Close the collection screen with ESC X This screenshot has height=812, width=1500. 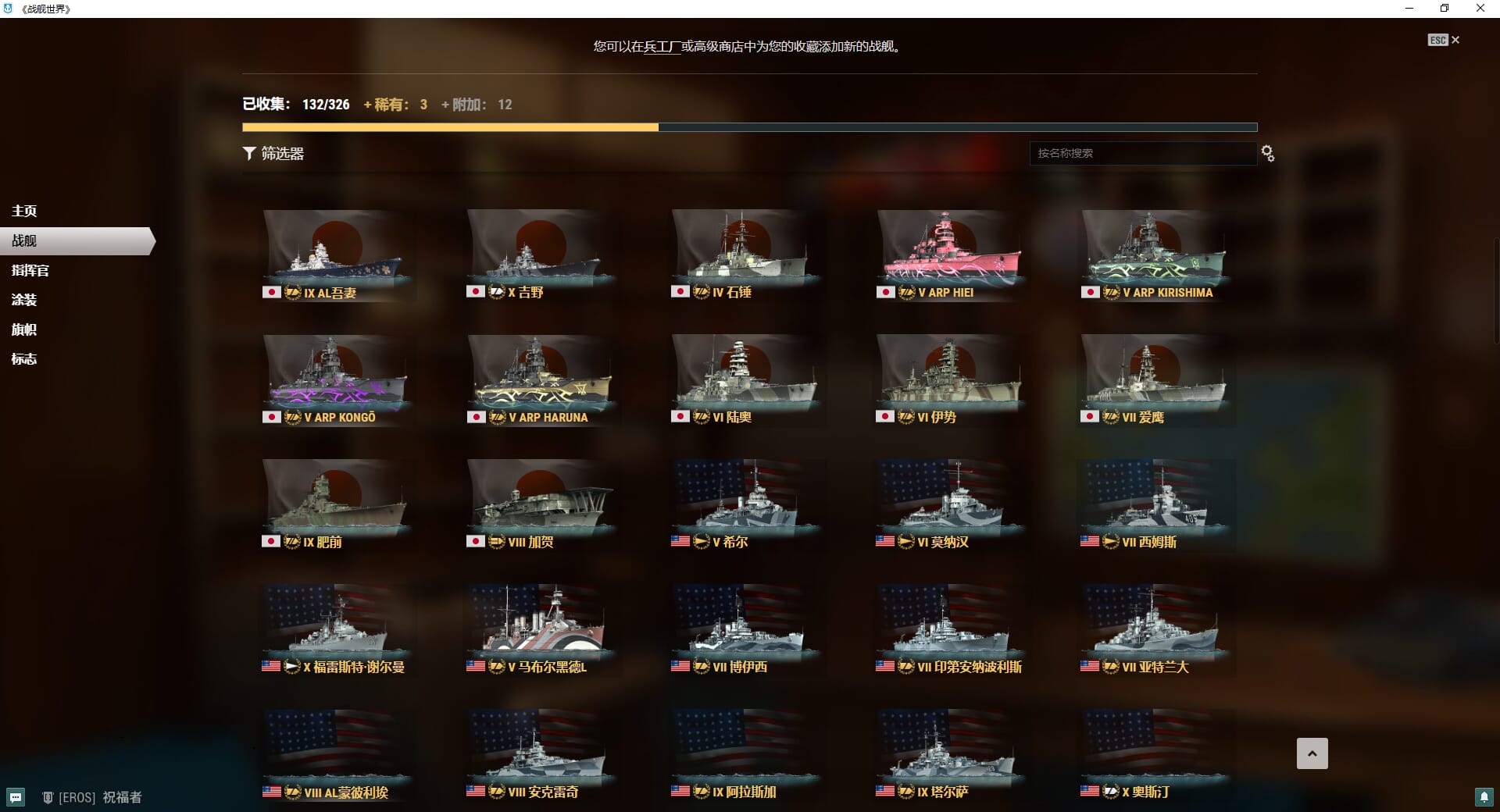pos(1444,40)
